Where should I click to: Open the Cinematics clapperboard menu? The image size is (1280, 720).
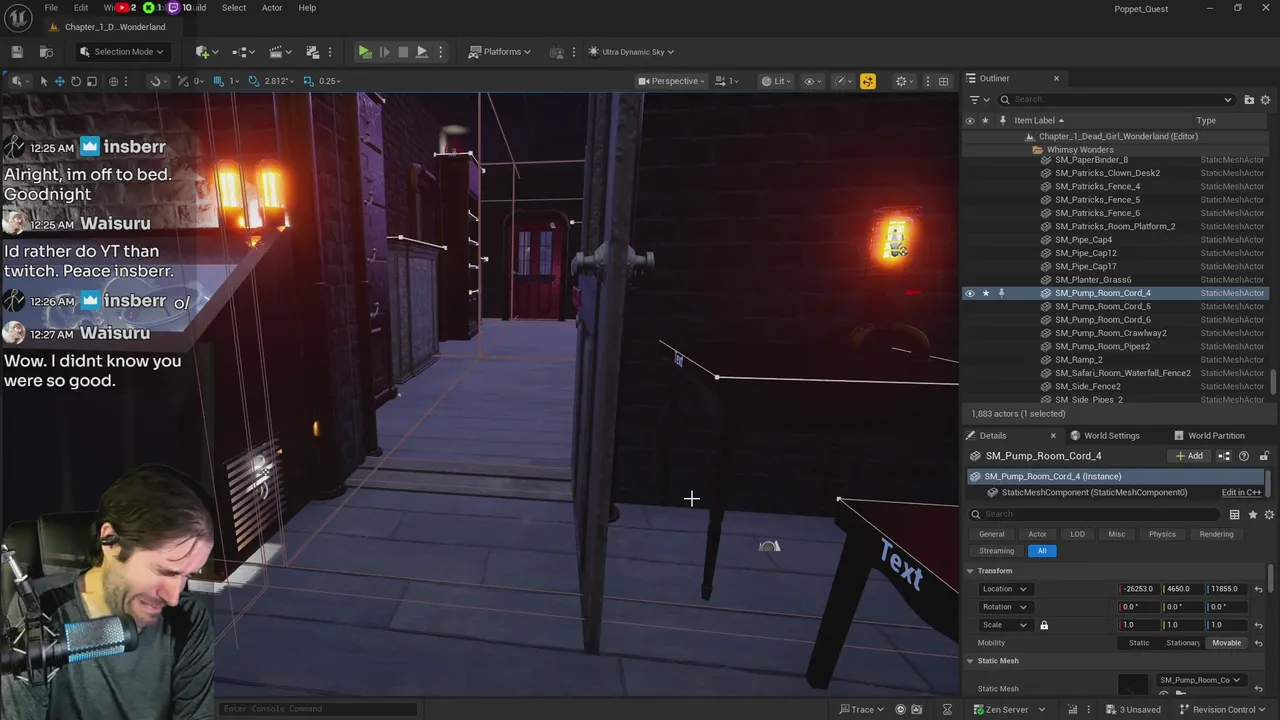[x=280, y=52]
